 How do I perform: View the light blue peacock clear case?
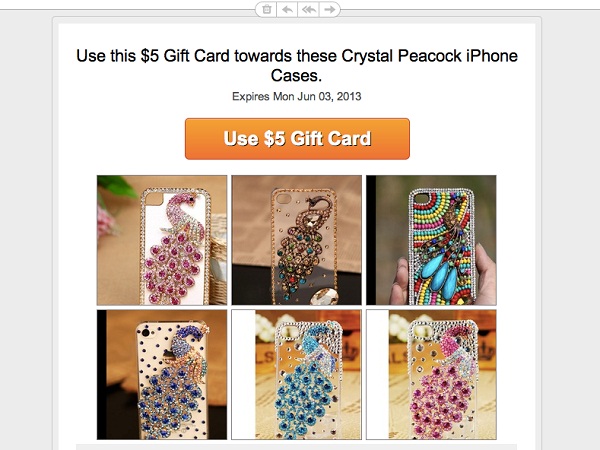point(297,375)
